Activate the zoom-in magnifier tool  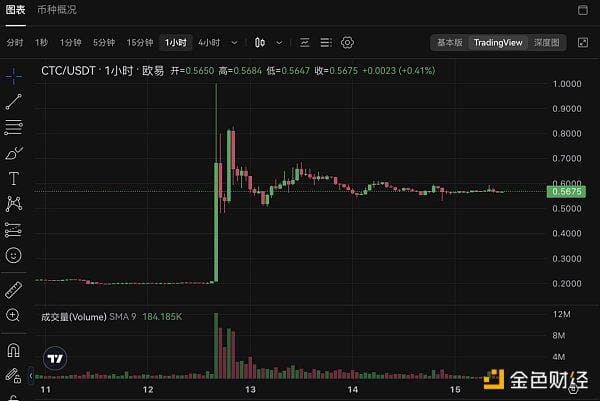pos(13,315)
